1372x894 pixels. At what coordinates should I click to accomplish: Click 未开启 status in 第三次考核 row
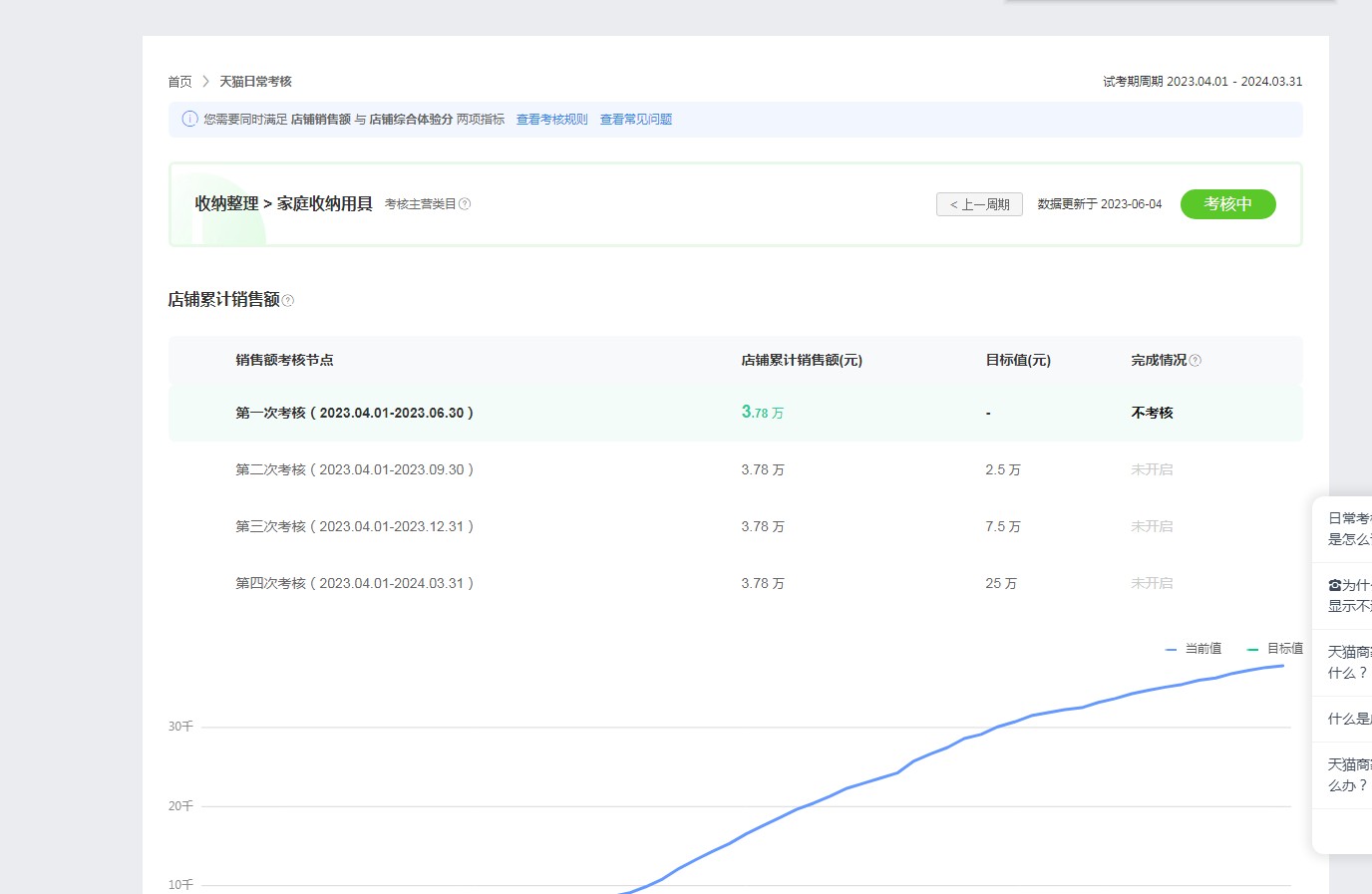click(1153, 526)
